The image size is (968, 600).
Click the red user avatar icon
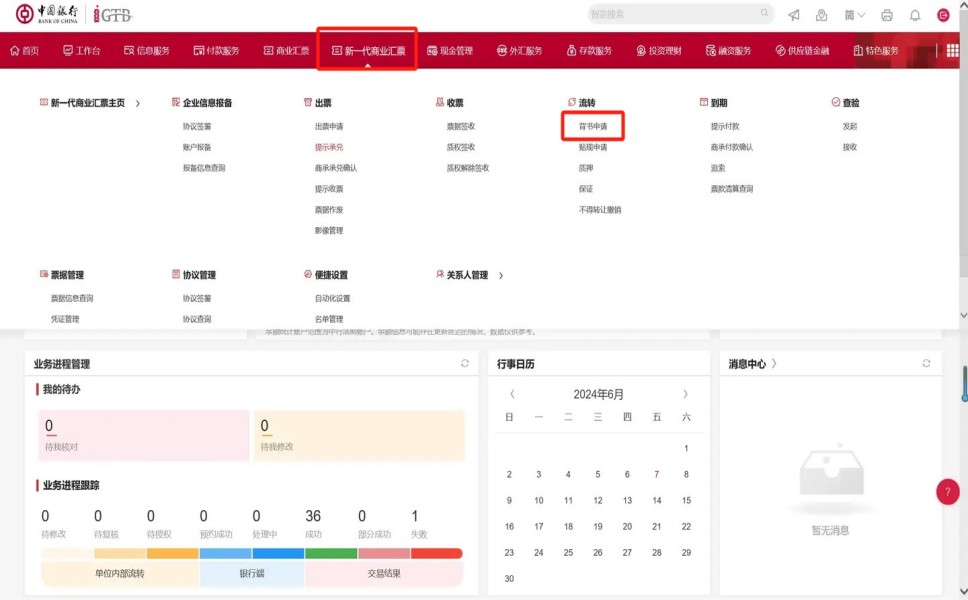coord(943,15)
